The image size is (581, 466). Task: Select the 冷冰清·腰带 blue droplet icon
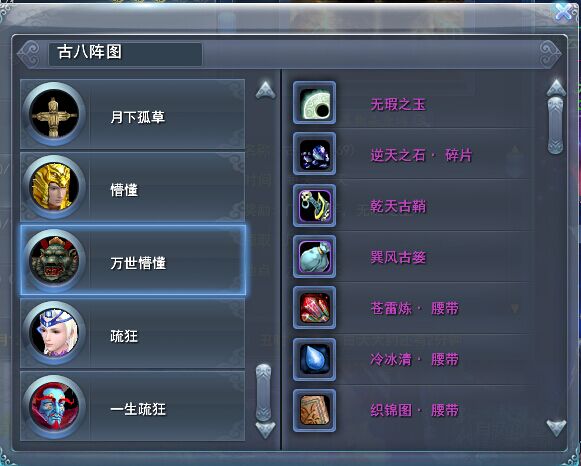[314, 359]
